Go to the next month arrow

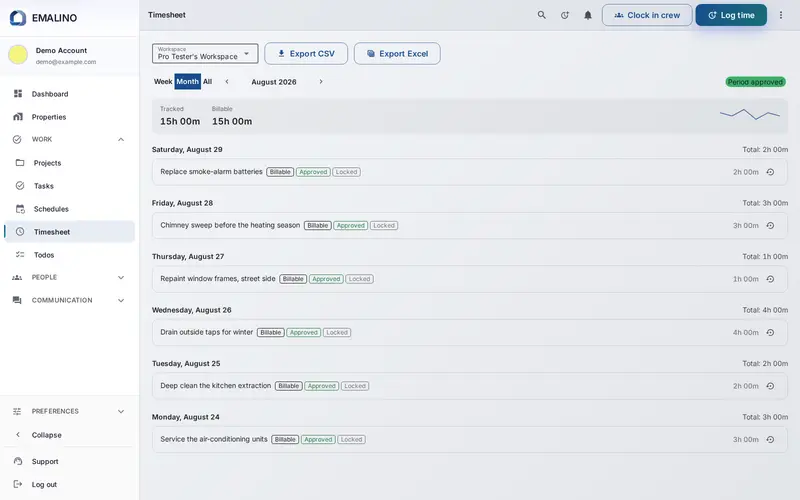pos(321,82)
